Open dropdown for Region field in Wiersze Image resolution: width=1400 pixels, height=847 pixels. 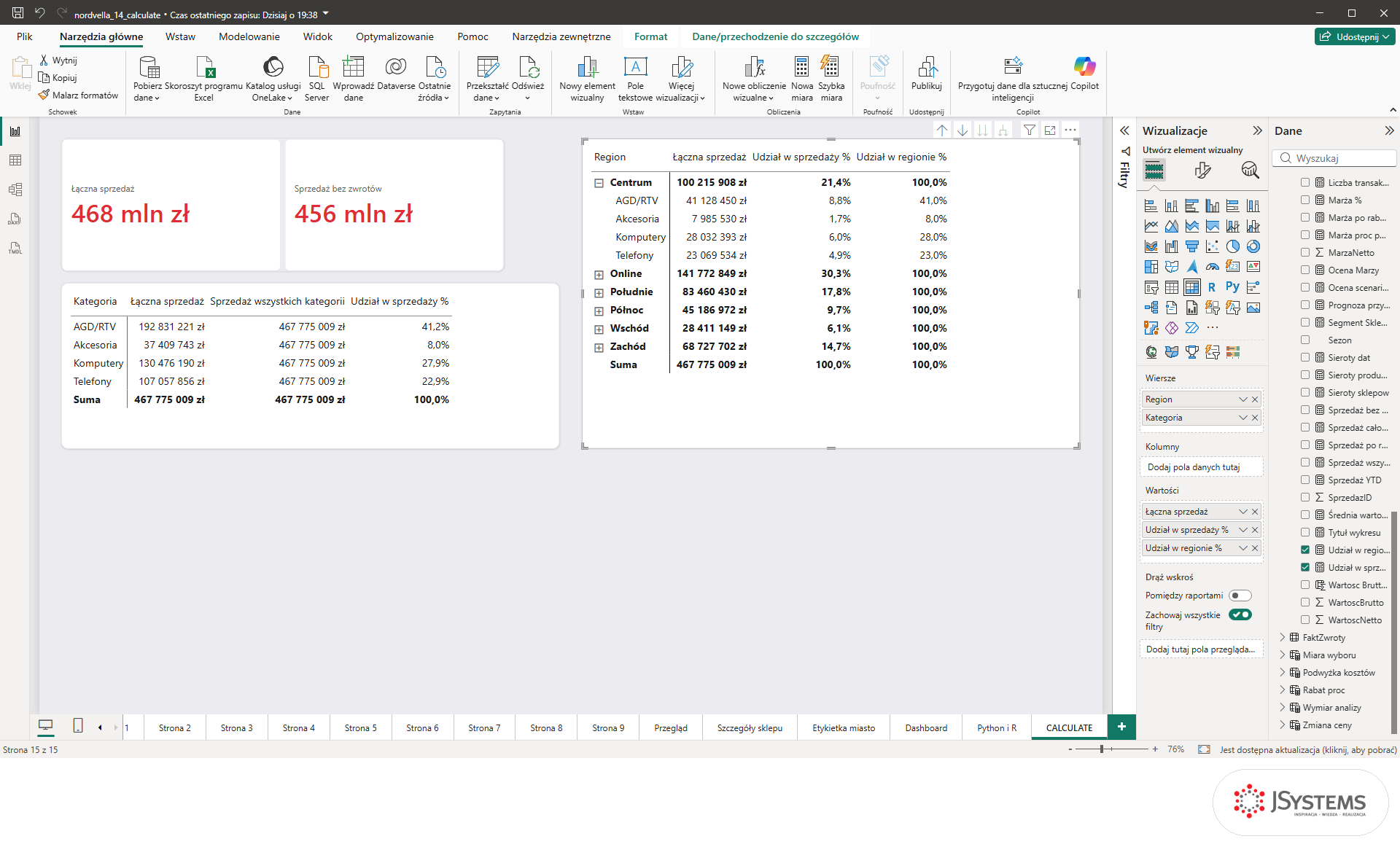[1243, 399]
